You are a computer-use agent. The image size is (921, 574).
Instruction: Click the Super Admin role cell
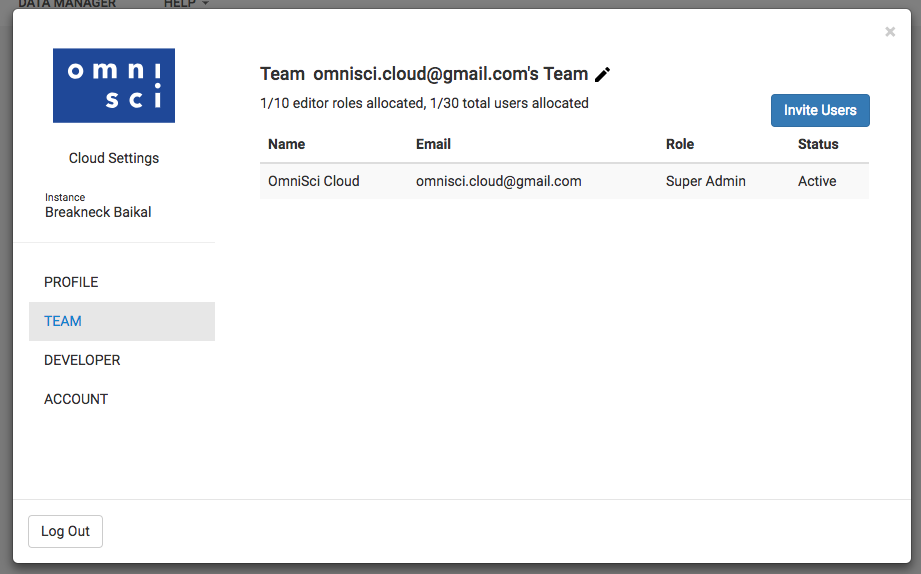point(705,181)
